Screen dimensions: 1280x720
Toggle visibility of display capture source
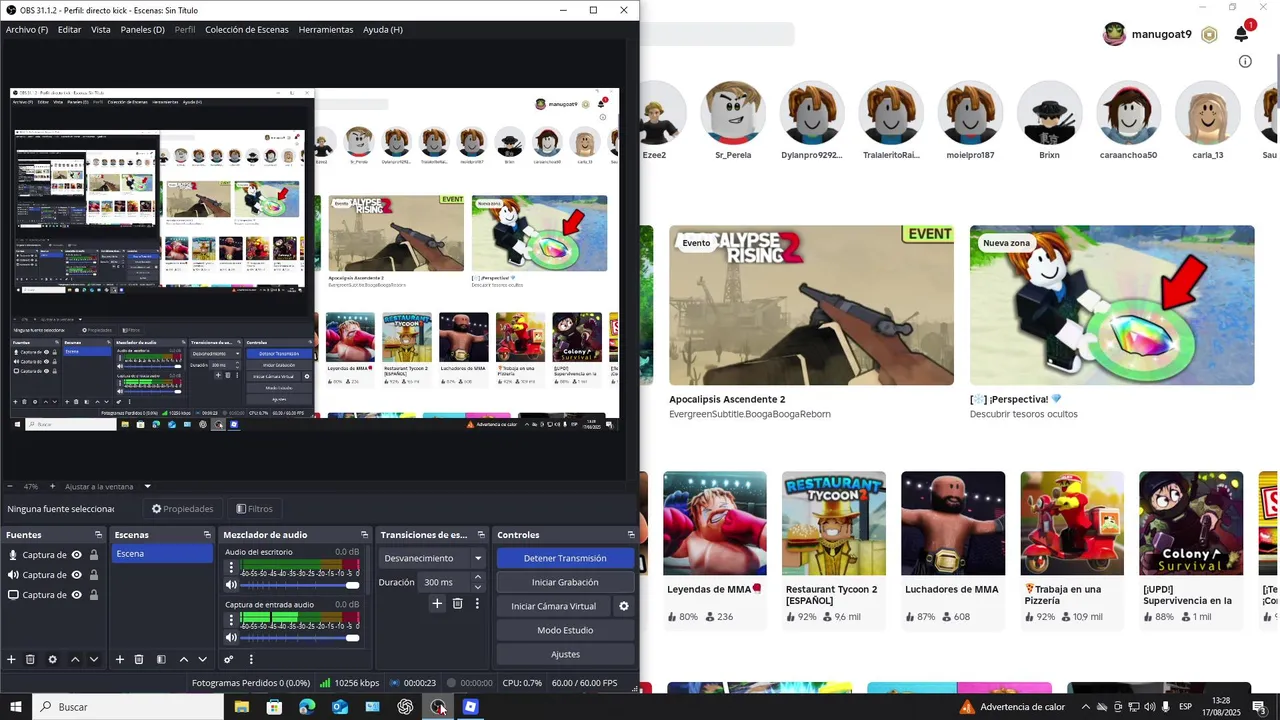76,595
